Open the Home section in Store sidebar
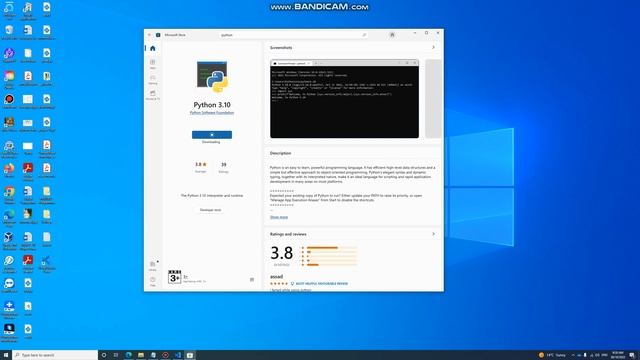640x360 pixels. (x=153, y=48)
